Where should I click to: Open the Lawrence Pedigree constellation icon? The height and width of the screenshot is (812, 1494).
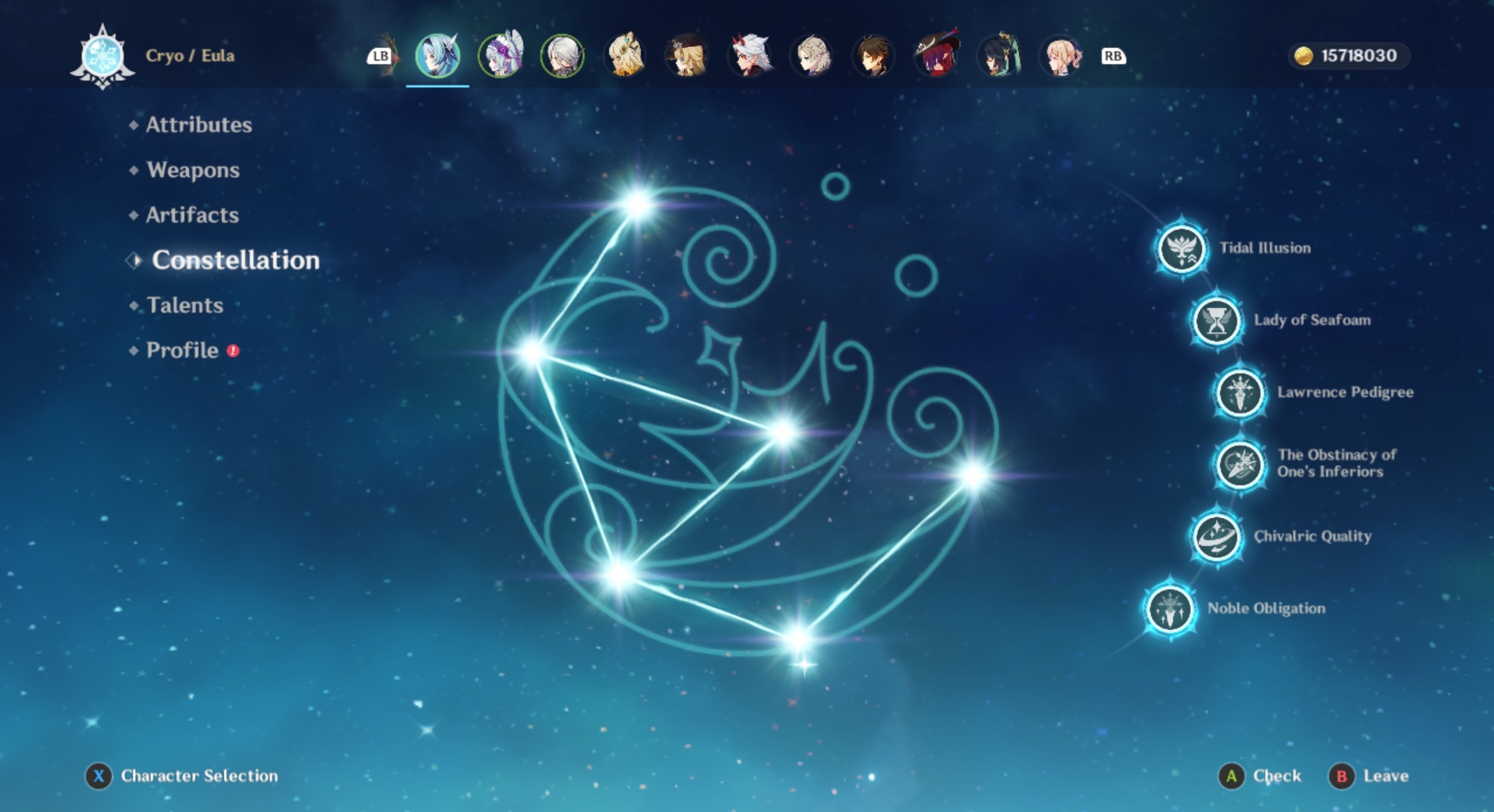1240,393
